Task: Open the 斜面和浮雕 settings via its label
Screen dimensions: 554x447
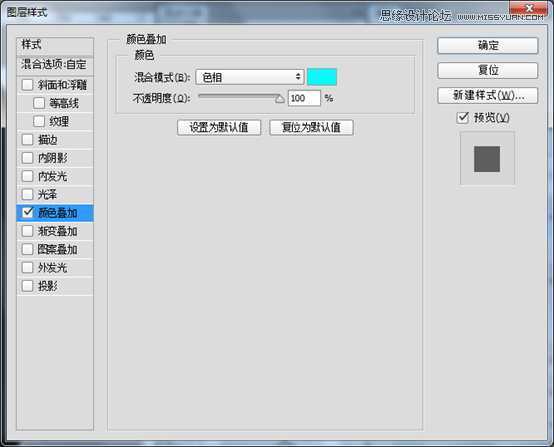Action: pos(62,85)
